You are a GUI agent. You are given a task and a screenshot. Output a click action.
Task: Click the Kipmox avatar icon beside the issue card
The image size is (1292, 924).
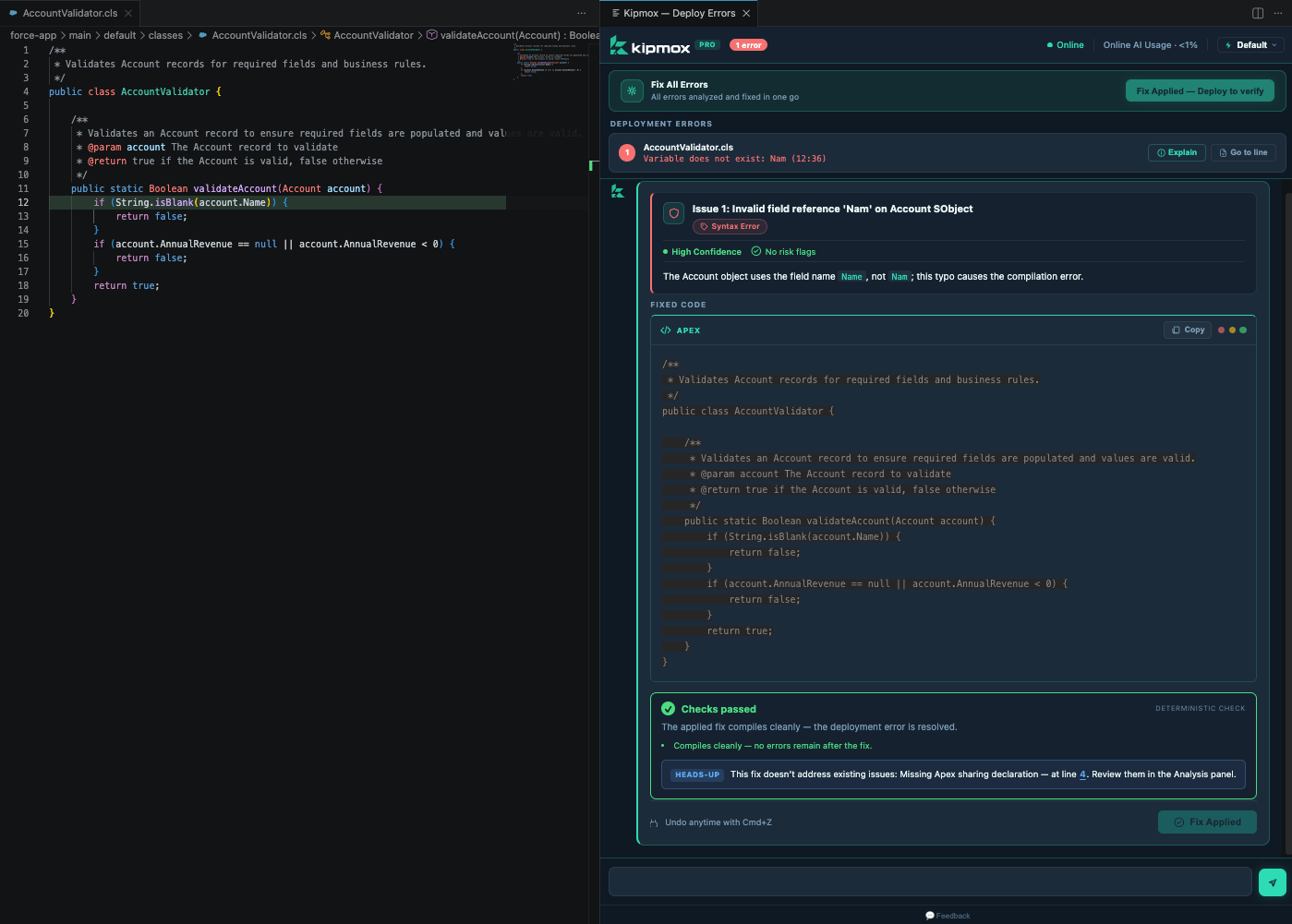[618, 191]
